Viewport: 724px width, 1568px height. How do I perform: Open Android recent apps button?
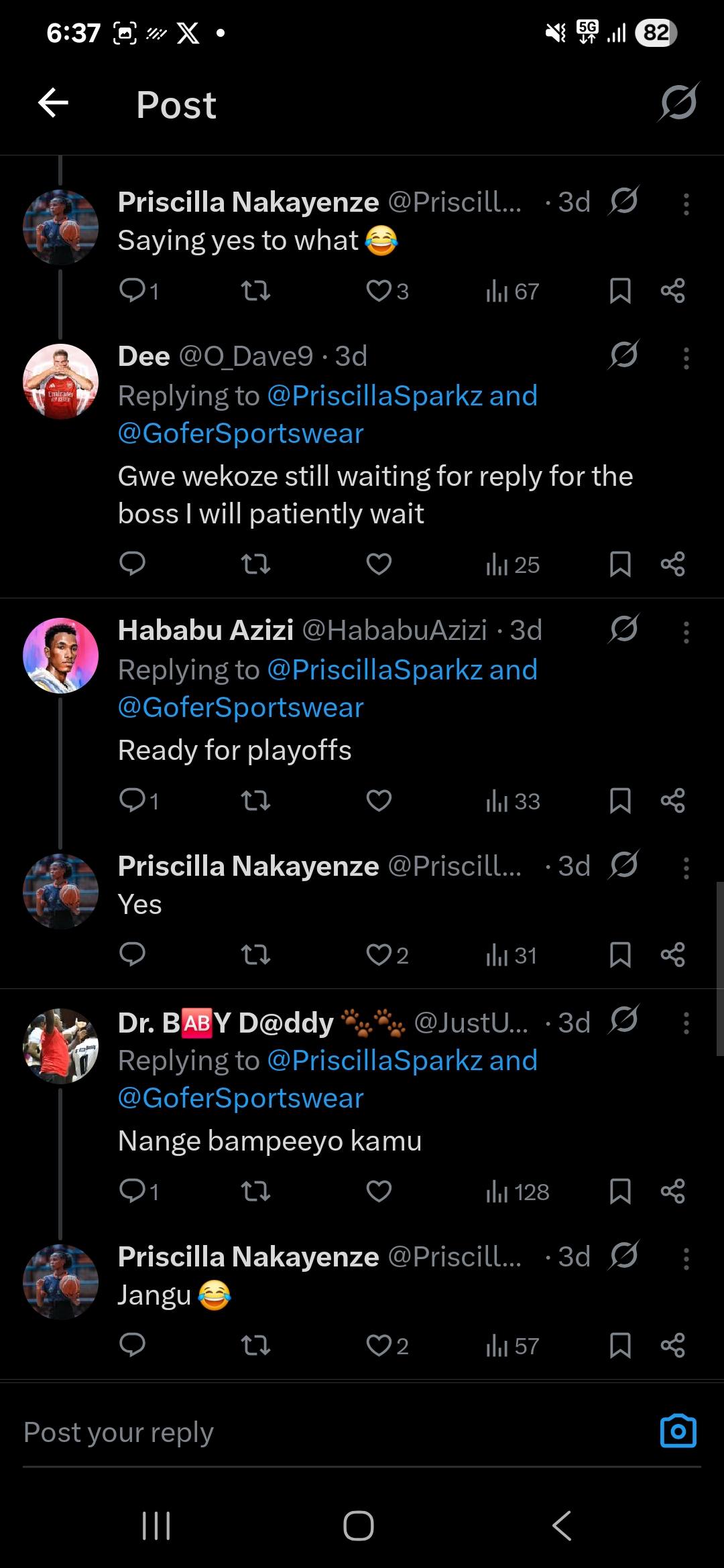(x=156, y=1526)
